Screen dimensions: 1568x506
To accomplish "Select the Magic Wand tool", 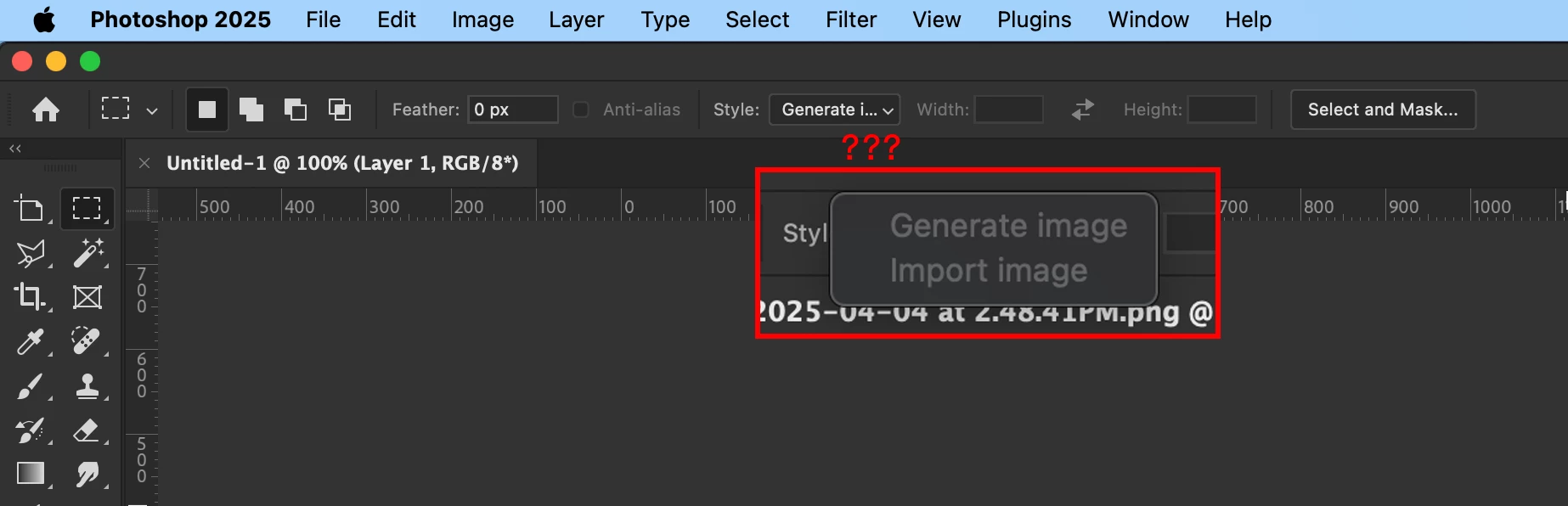I will coord(87,253).
